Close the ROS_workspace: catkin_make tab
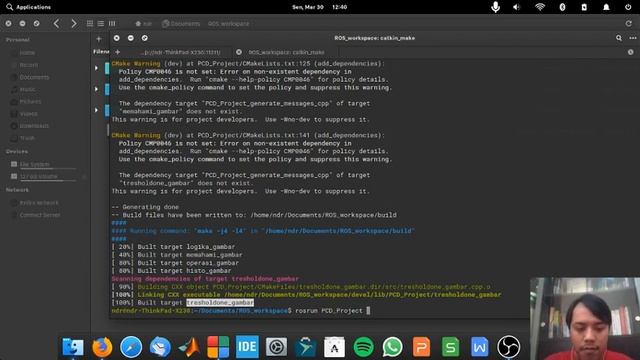 click(x=239, y=52)
